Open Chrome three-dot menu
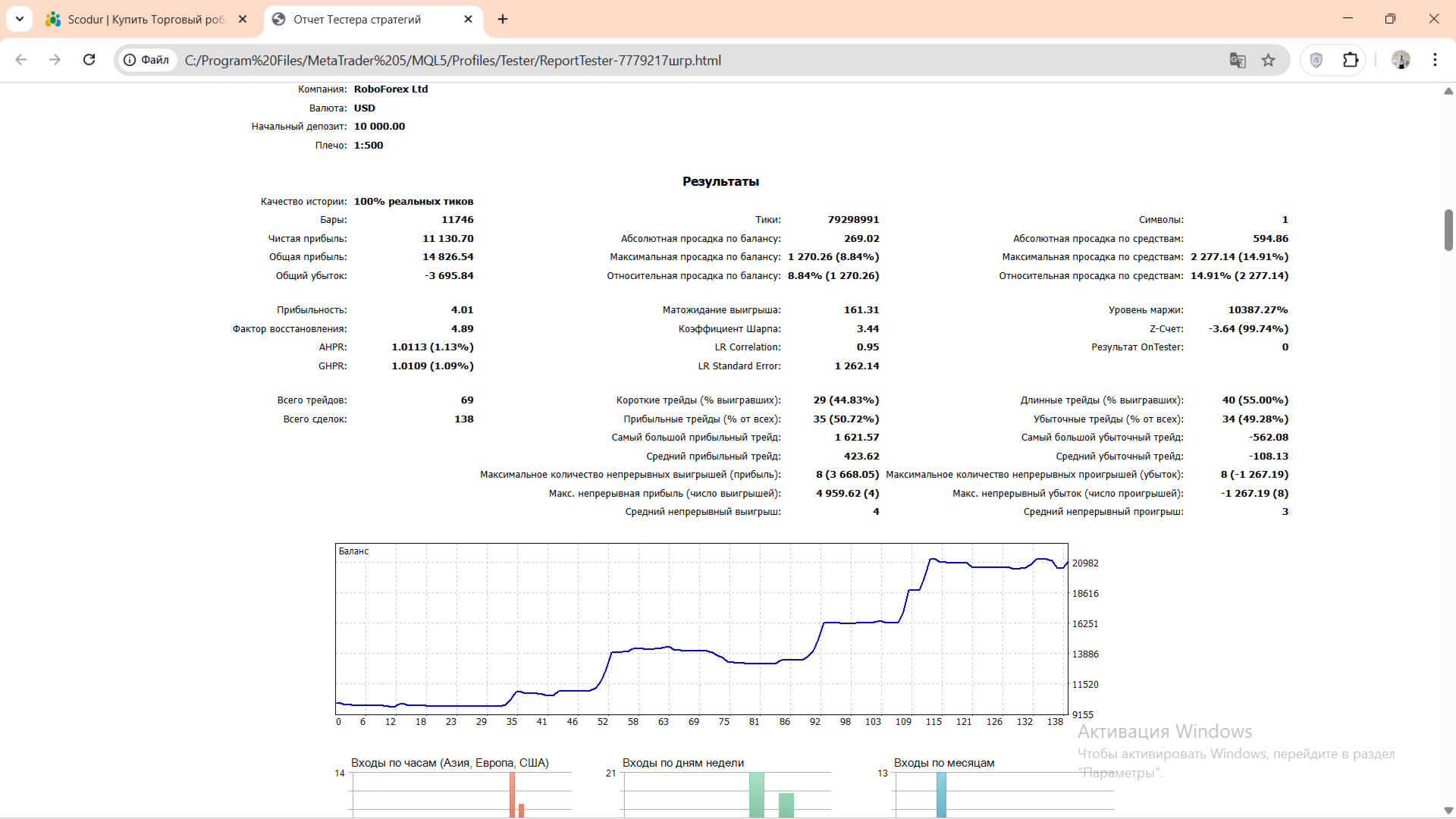The height and width of the screenshot is (819, 1456). [1435, 60]
